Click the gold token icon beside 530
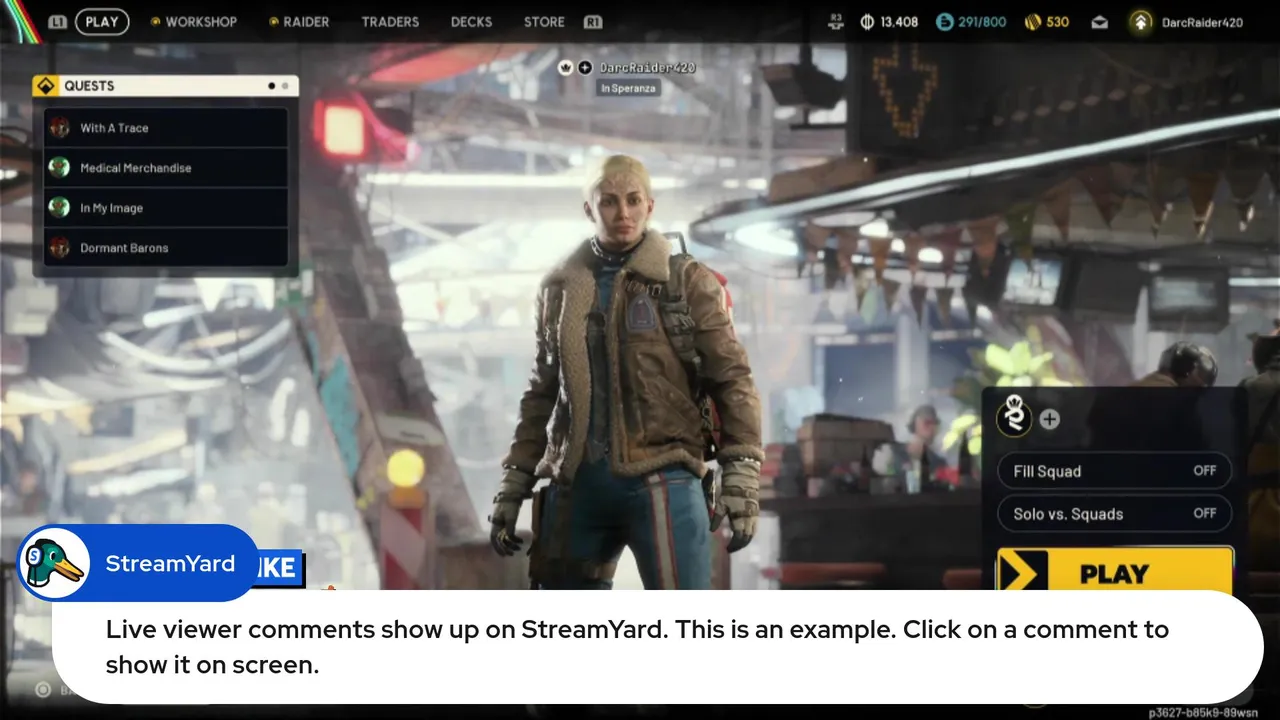Image resolution: width=1280 pixels, height=720 pixels. point(1033,22)
